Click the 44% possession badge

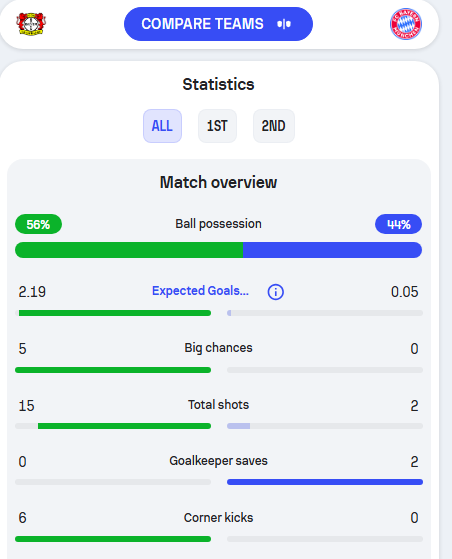398,224
